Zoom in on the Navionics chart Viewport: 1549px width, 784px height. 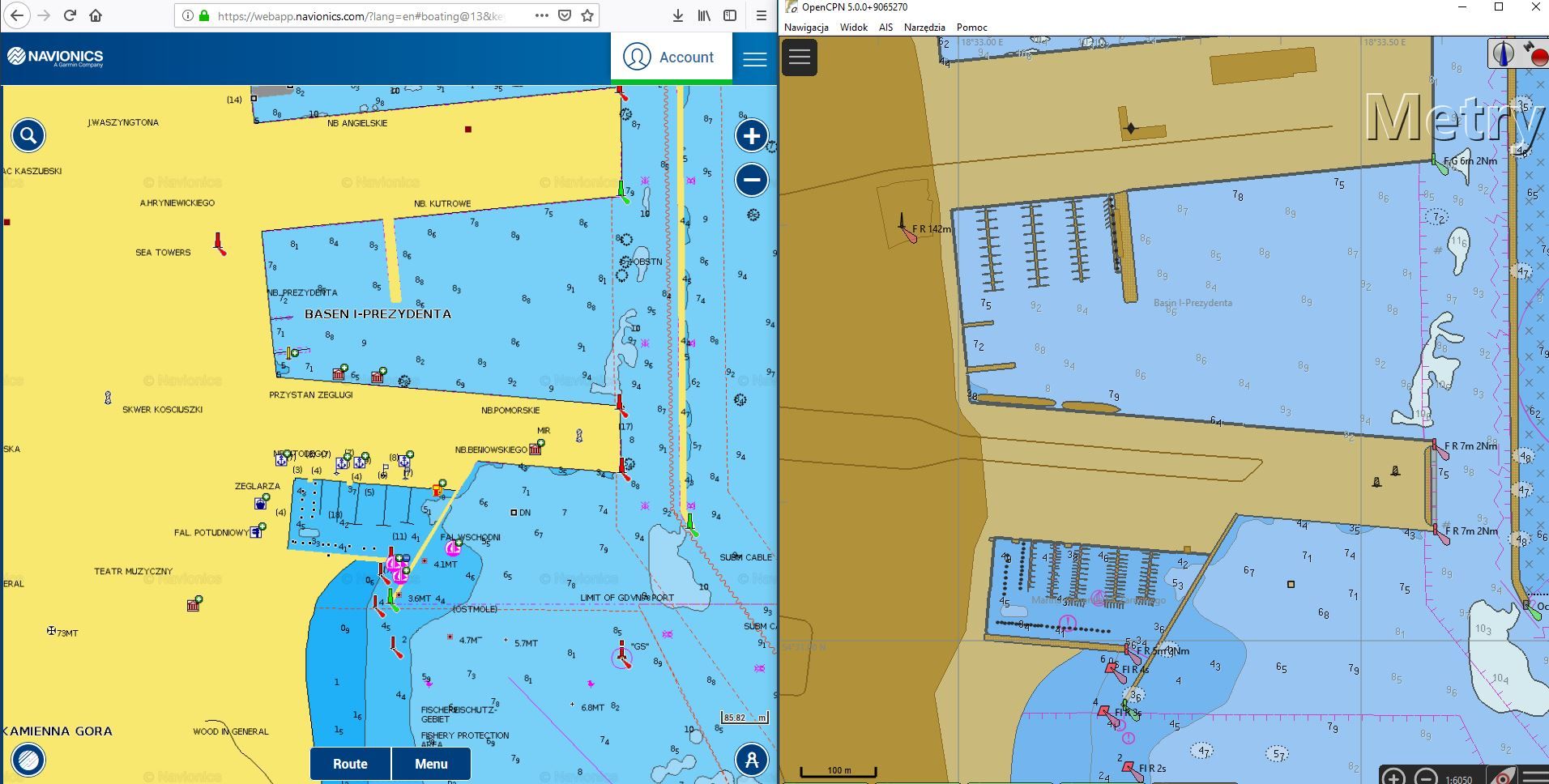[x=751, y=136]
